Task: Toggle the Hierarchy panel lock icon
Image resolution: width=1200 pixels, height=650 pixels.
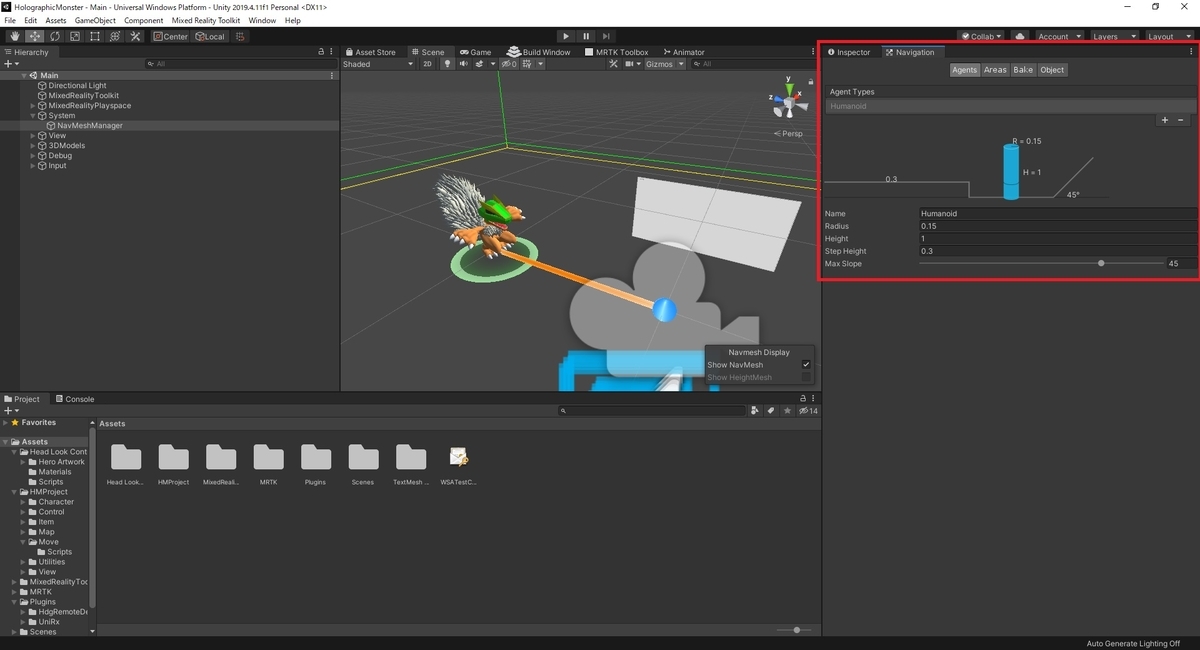Action: 321,52
